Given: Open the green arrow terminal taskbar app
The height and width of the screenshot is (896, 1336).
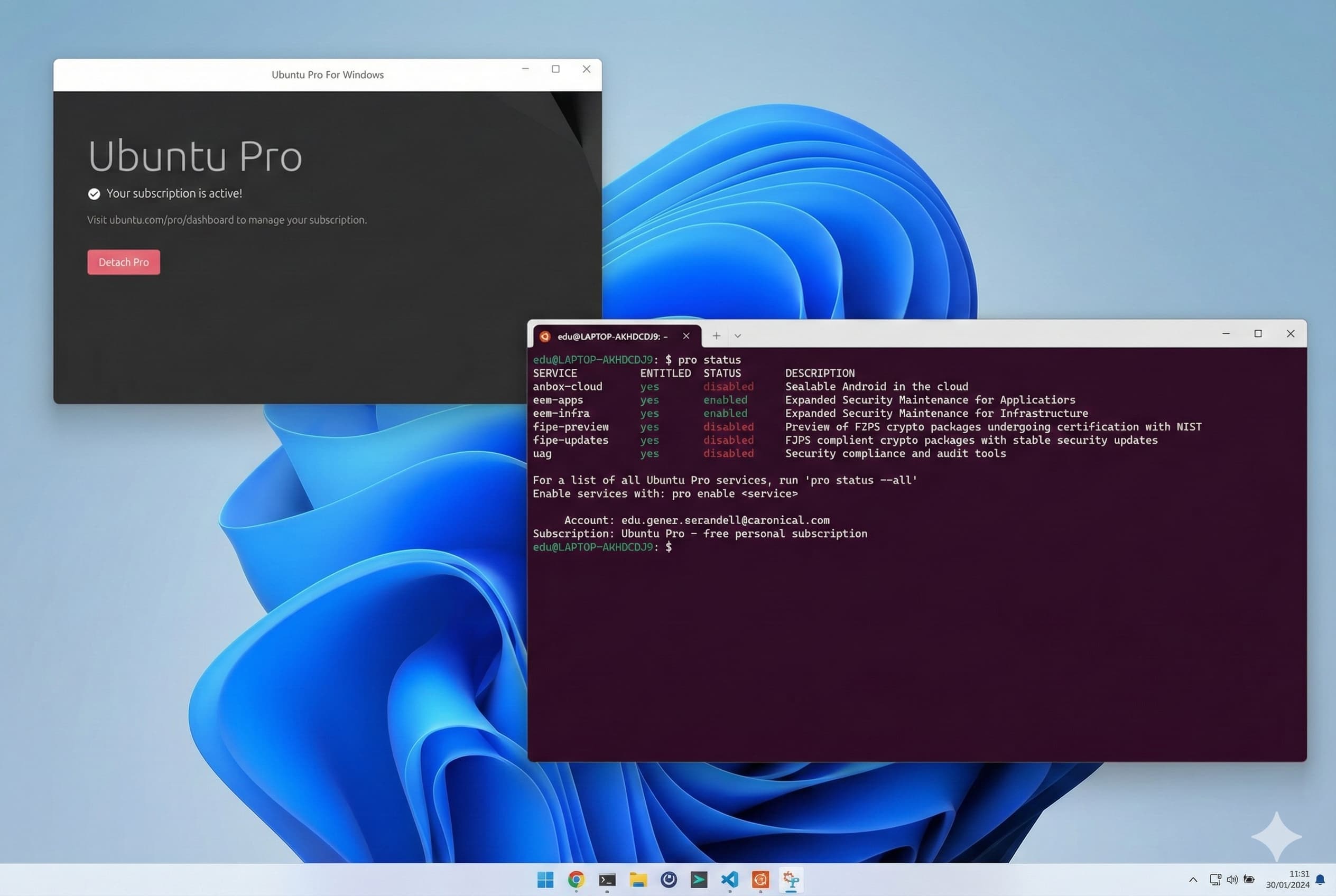Looking at the screenshot, I should 699,880.
